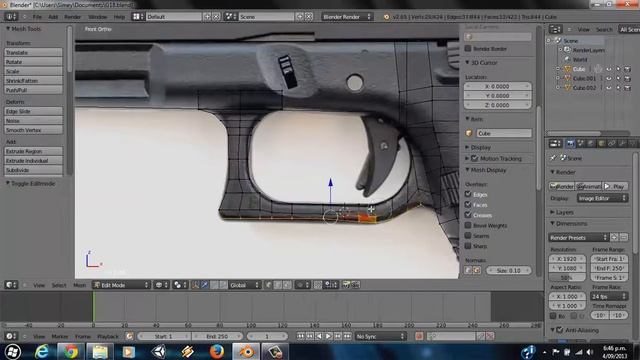Open the Blender Render engine dropdown
Screen dimensions: 640x360
[x=347, y=17]
